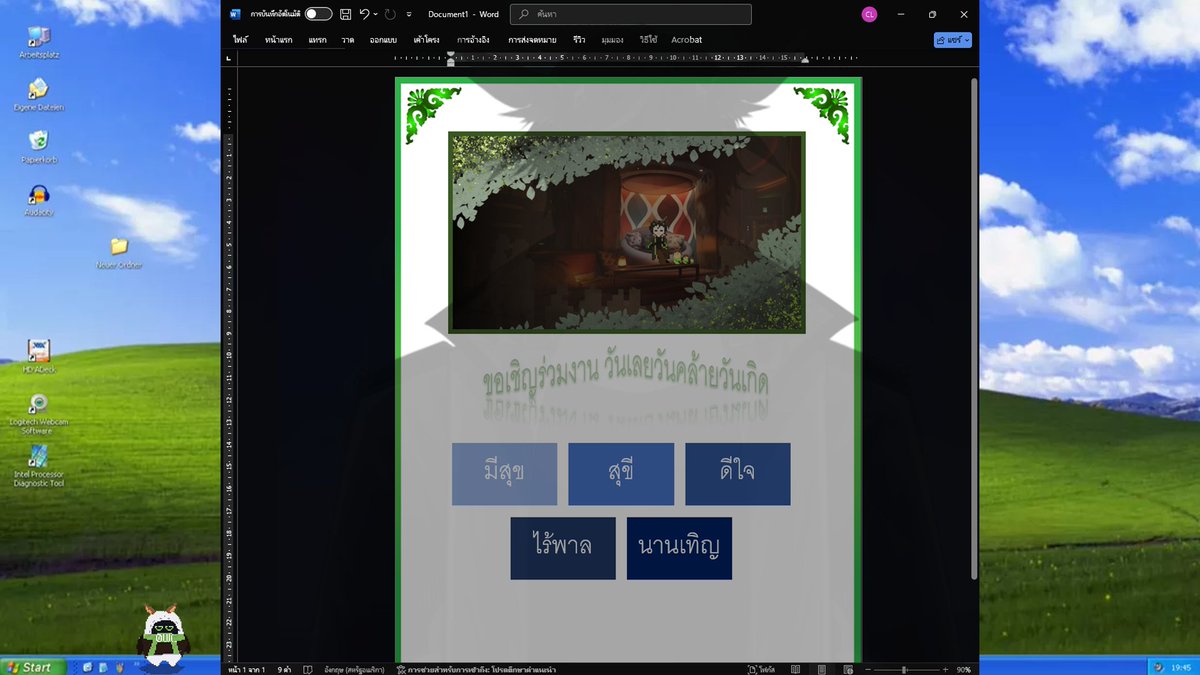This screenshot has width=1200, height=675.
Task: Switch to Web Layout view icon
Action: point(848,669)
